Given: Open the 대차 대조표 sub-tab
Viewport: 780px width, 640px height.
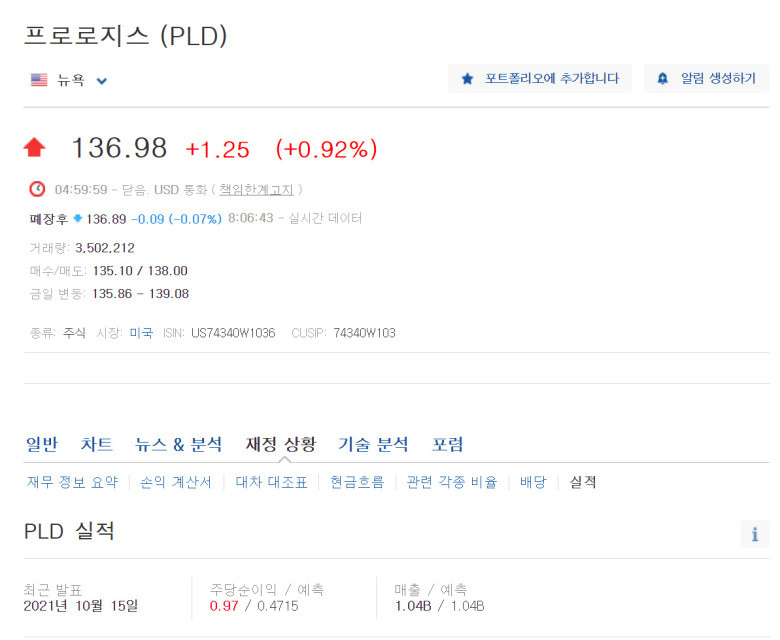Looking at the screenshot, I should (271, 482).
